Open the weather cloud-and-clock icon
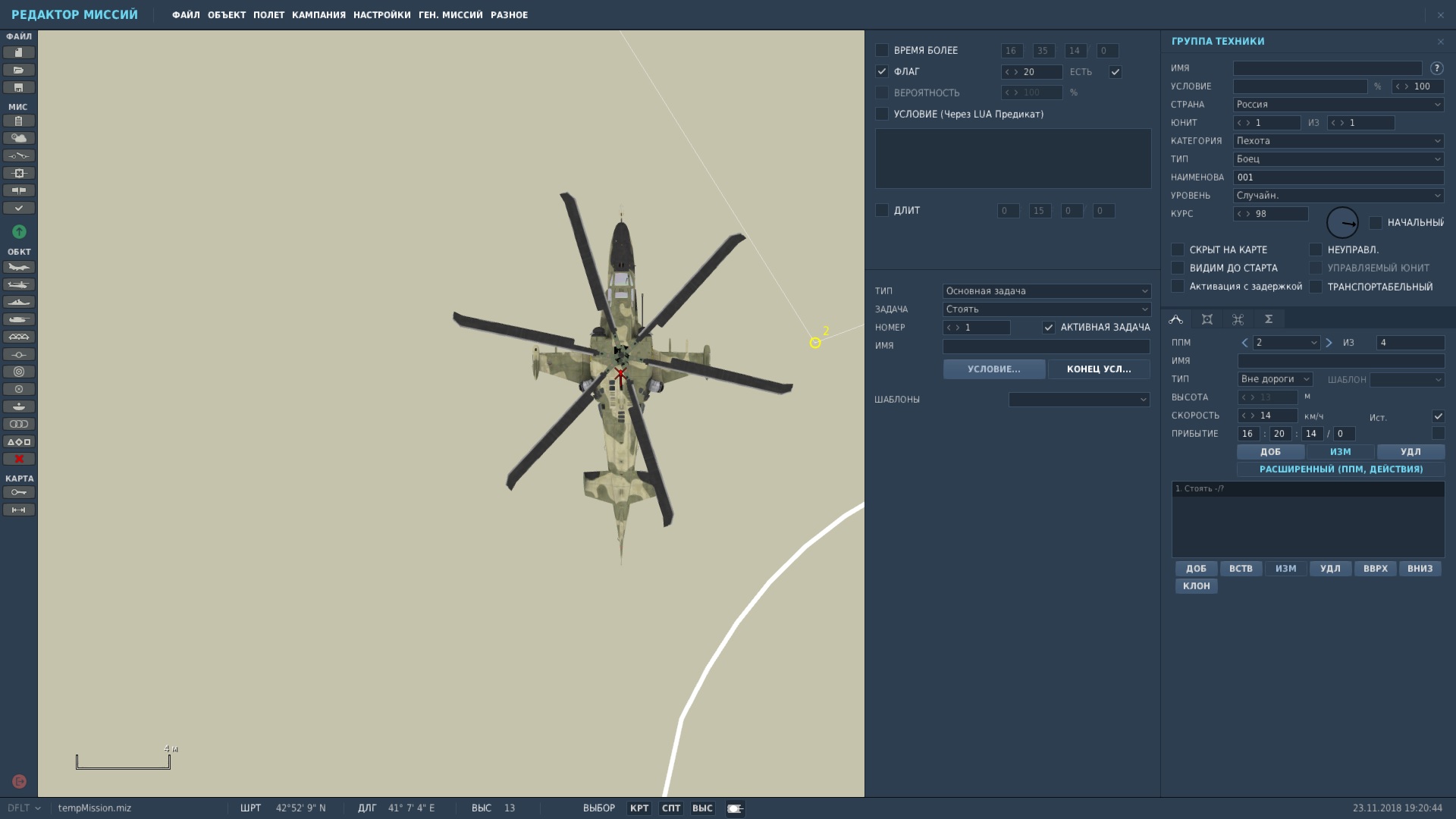 click(19, 138)
